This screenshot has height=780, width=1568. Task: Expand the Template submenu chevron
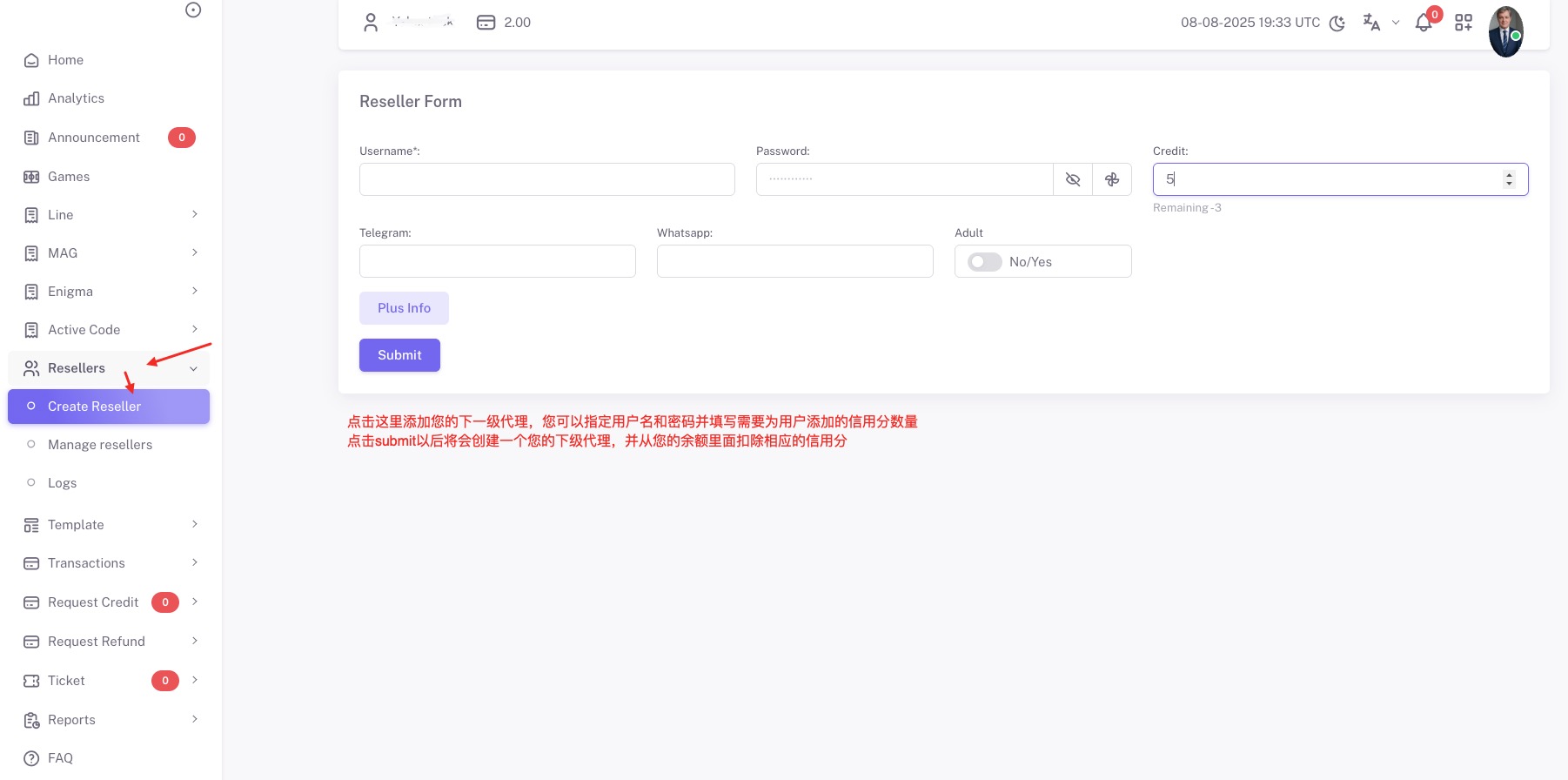coord(195,524)
